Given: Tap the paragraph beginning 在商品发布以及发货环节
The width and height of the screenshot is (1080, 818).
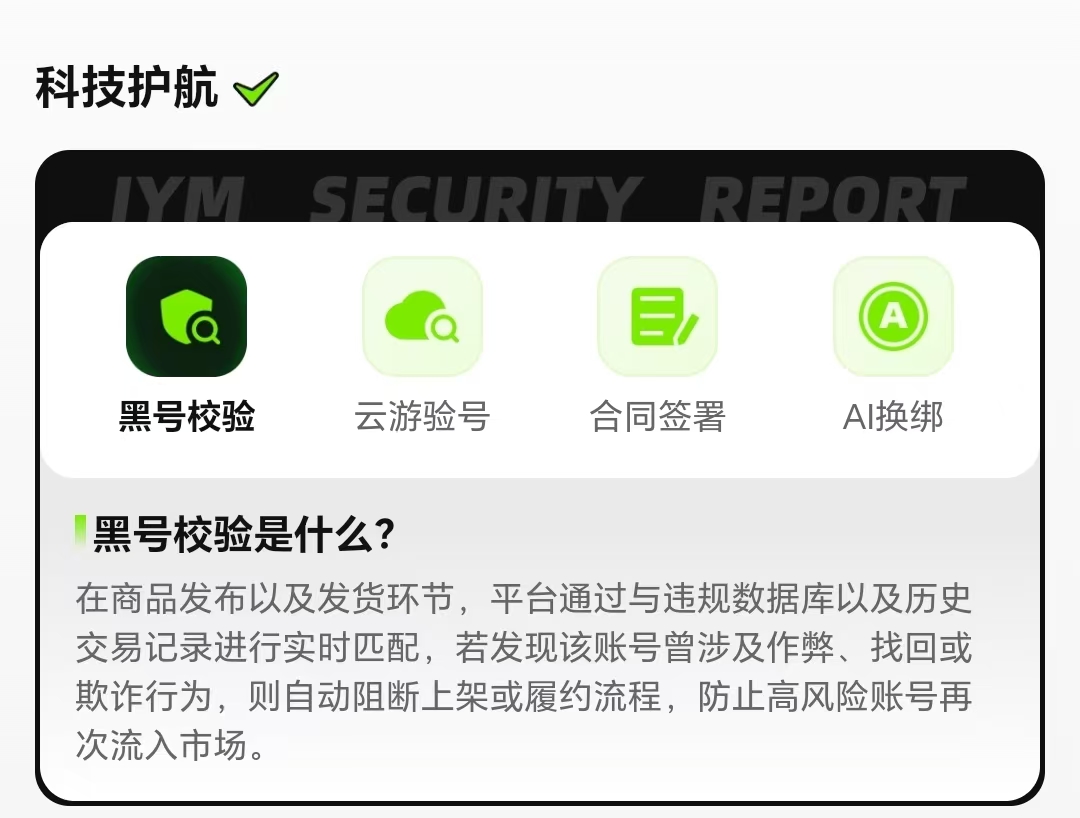Looking at the screenshot, I should click(x=523, y=672).
